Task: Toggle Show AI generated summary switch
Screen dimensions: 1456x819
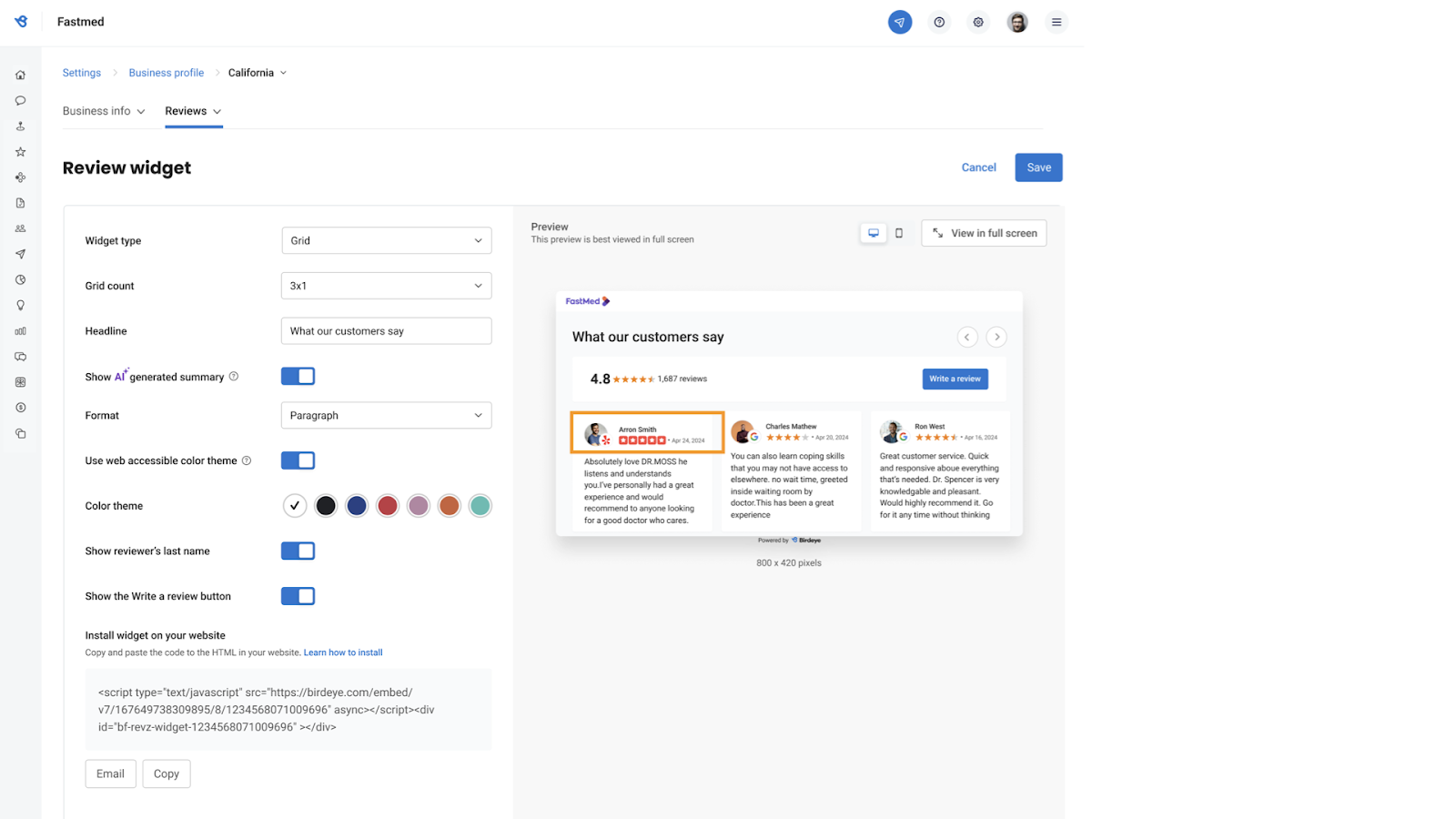Action: pos(298,376)
